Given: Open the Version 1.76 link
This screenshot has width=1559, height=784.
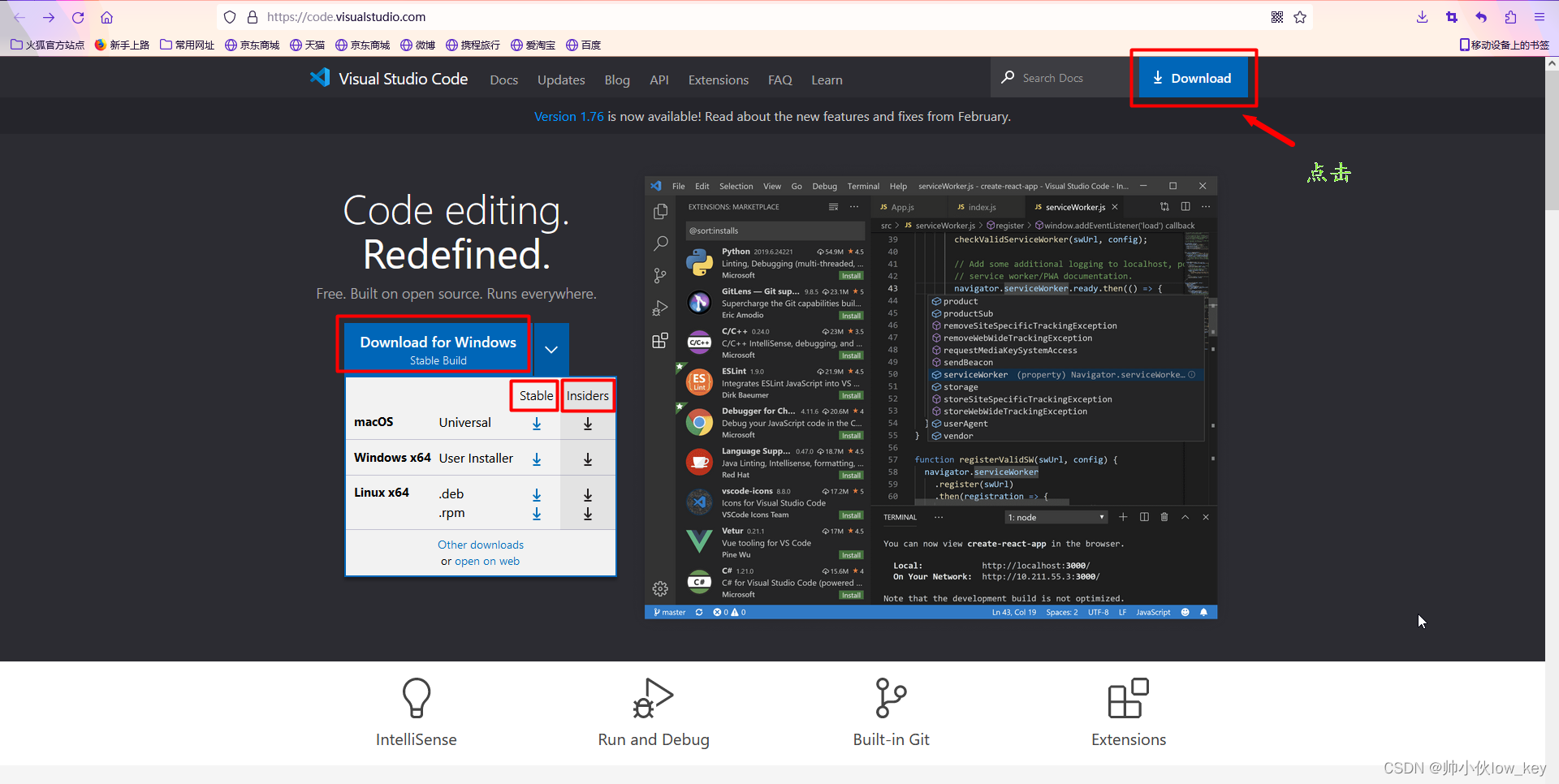Looking at the screenshot, I should 569,117.
